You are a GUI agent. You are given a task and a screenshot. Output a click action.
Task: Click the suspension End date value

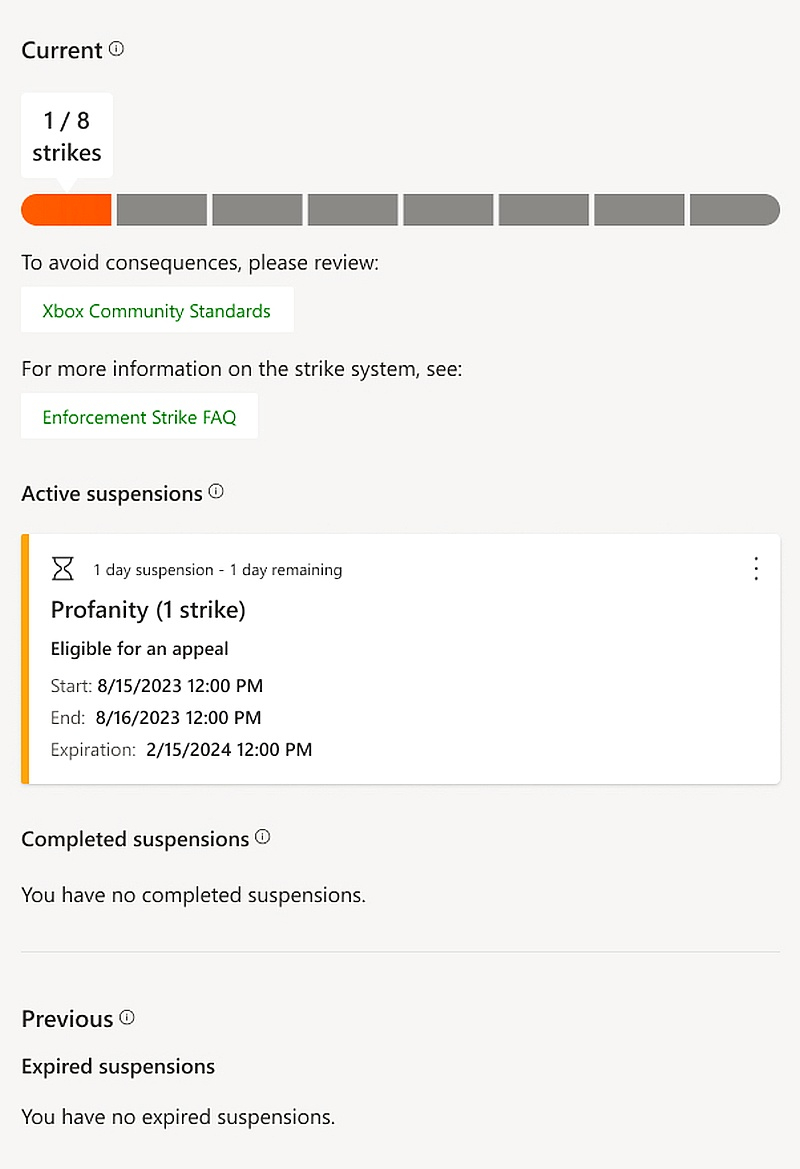[x=178, y=717]
